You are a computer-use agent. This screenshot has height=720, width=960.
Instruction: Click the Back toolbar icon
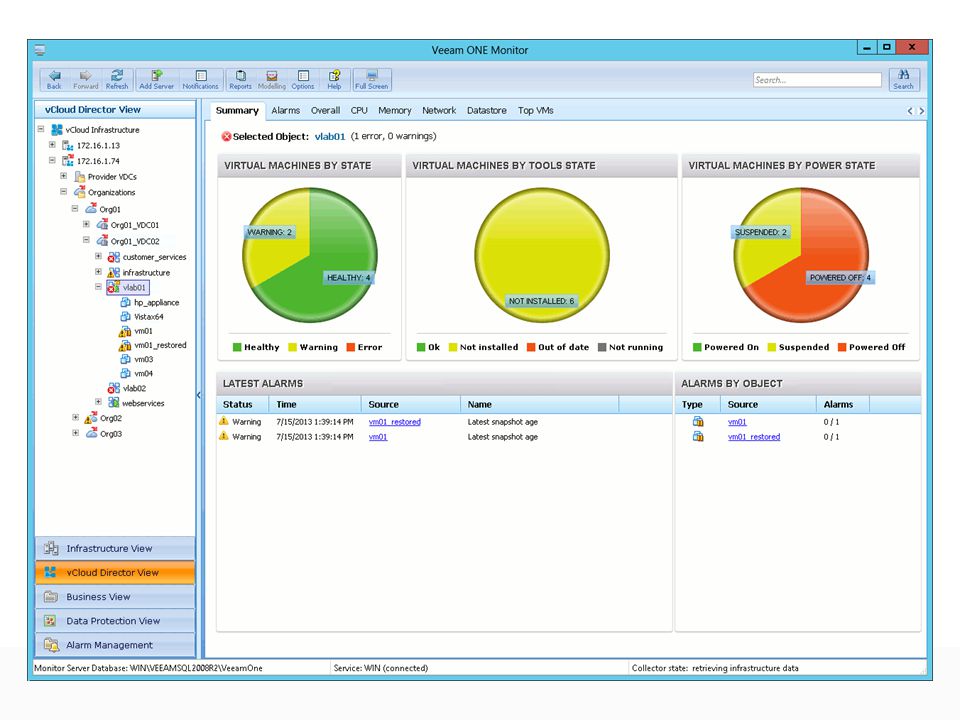(54, 79)
